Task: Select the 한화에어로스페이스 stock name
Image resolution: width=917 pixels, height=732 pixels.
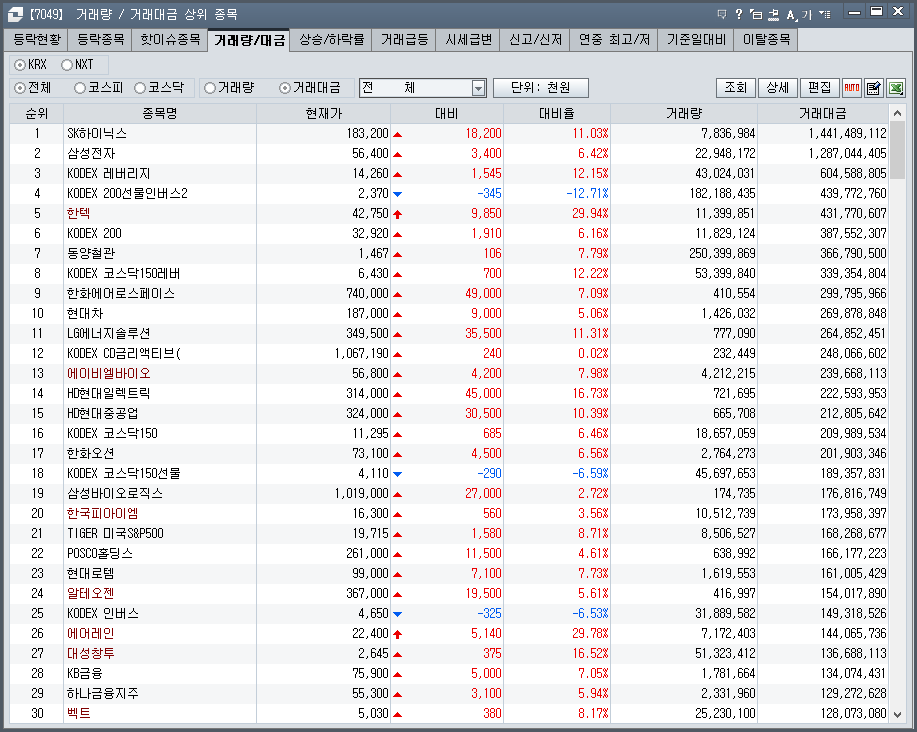Action: point(120,294)
